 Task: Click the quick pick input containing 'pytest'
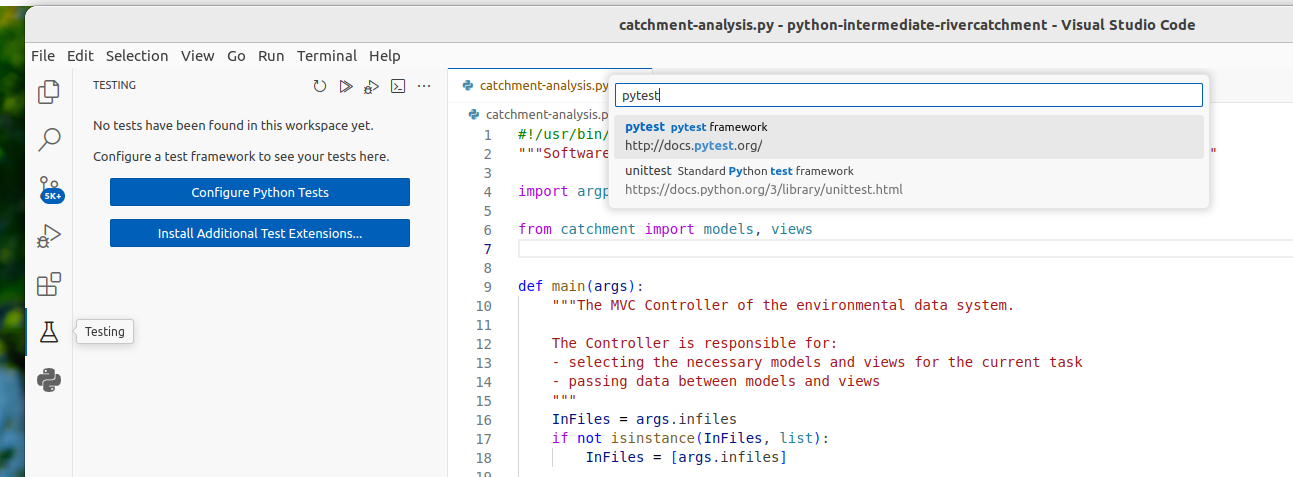click(908, 95)
